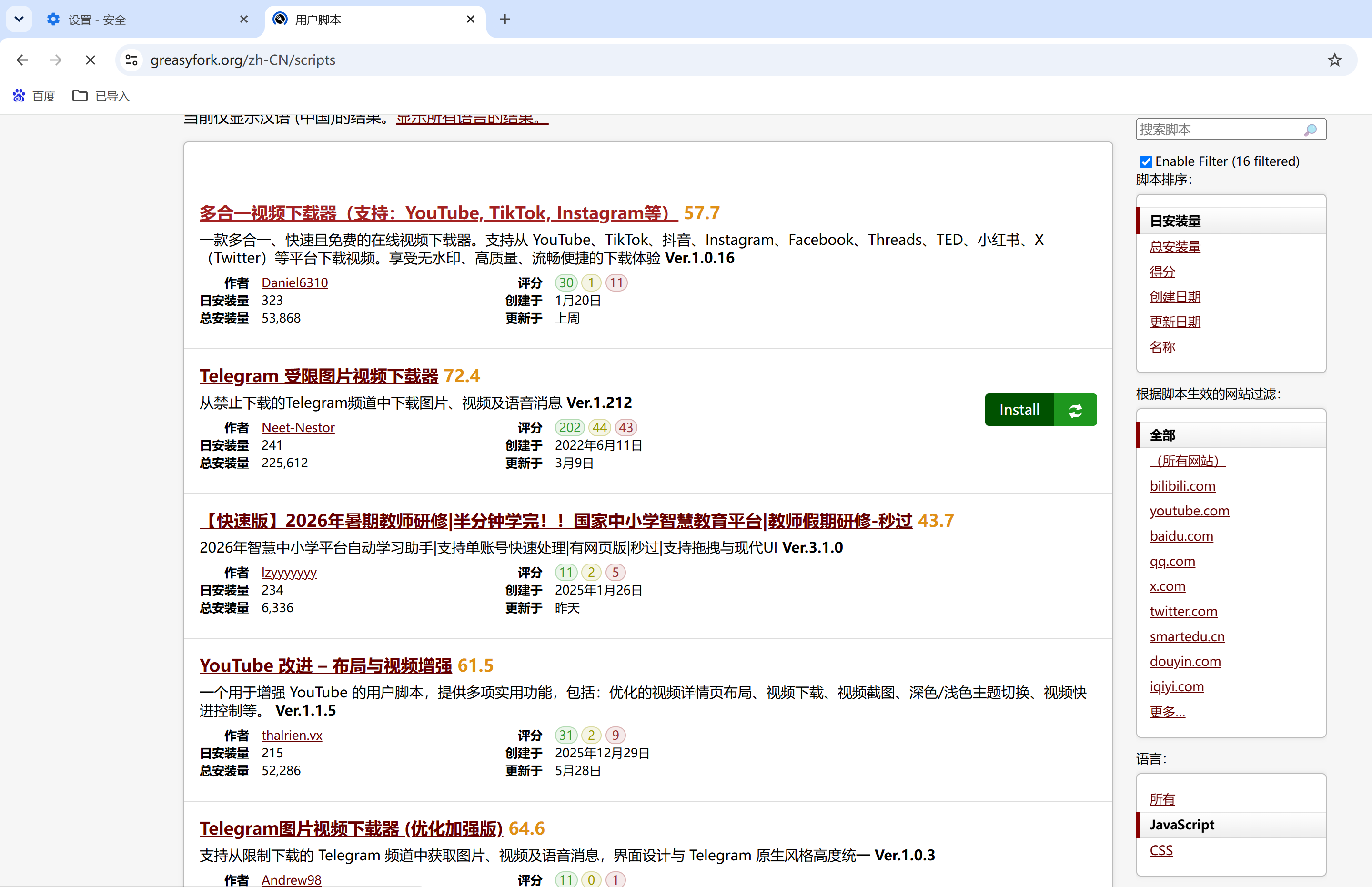Filter scripts for bilibili.com

[1182, 486]
